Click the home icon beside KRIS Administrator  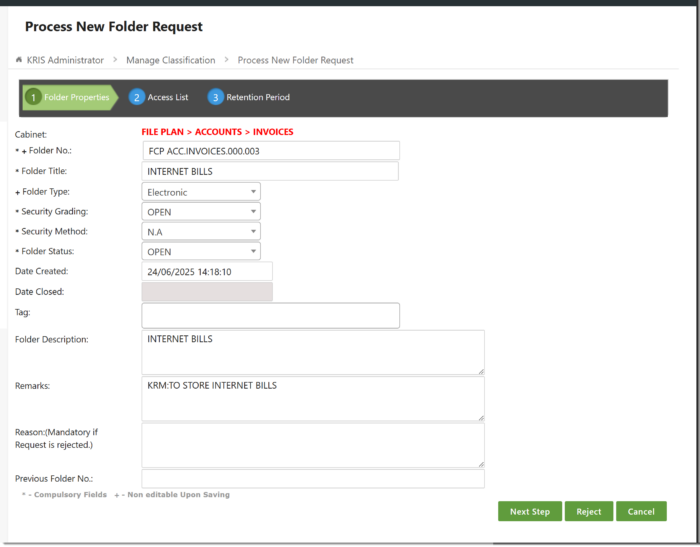(19, 60)
